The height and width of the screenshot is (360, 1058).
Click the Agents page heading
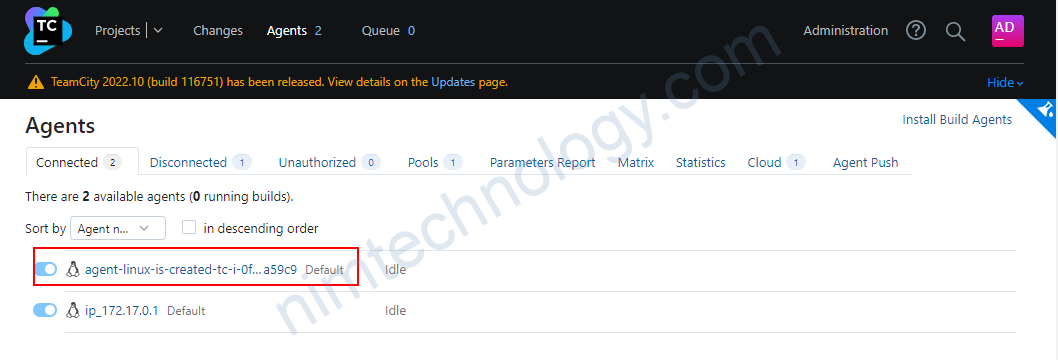[60, 125]
